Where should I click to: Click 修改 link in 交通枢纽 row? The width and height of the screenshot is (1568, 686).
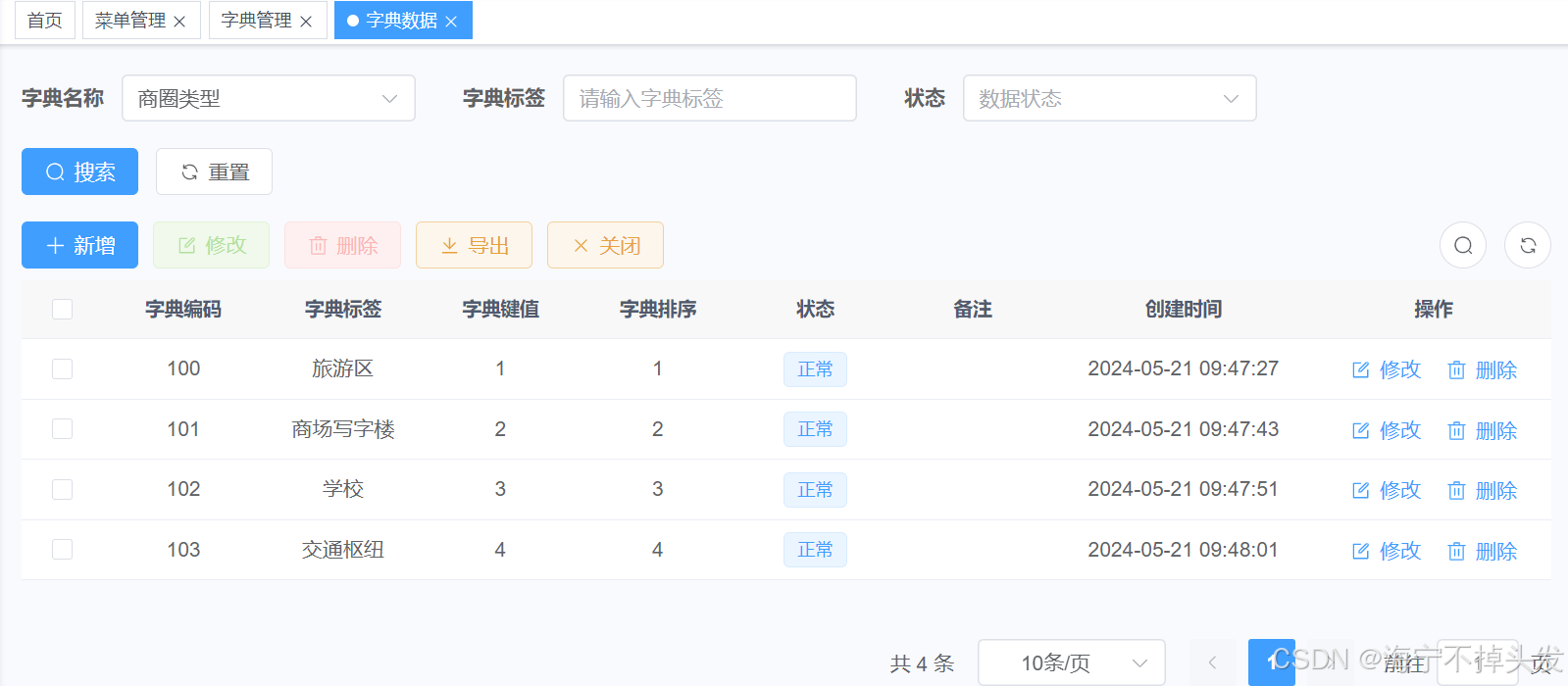point(1387,551)
